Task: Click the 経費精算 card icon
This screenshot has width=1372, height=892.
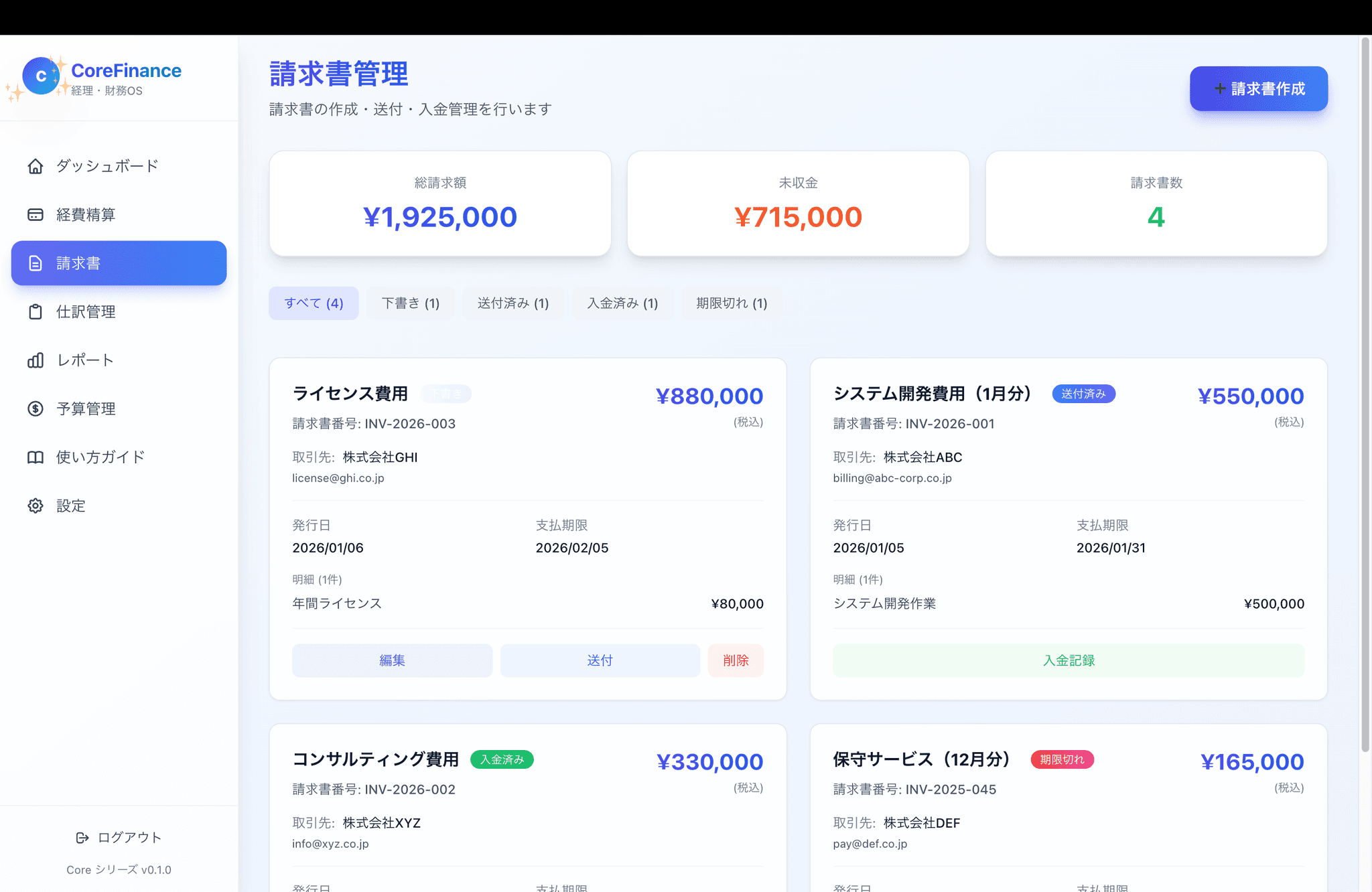Action: pyautogui.click(x=36, y=215)
